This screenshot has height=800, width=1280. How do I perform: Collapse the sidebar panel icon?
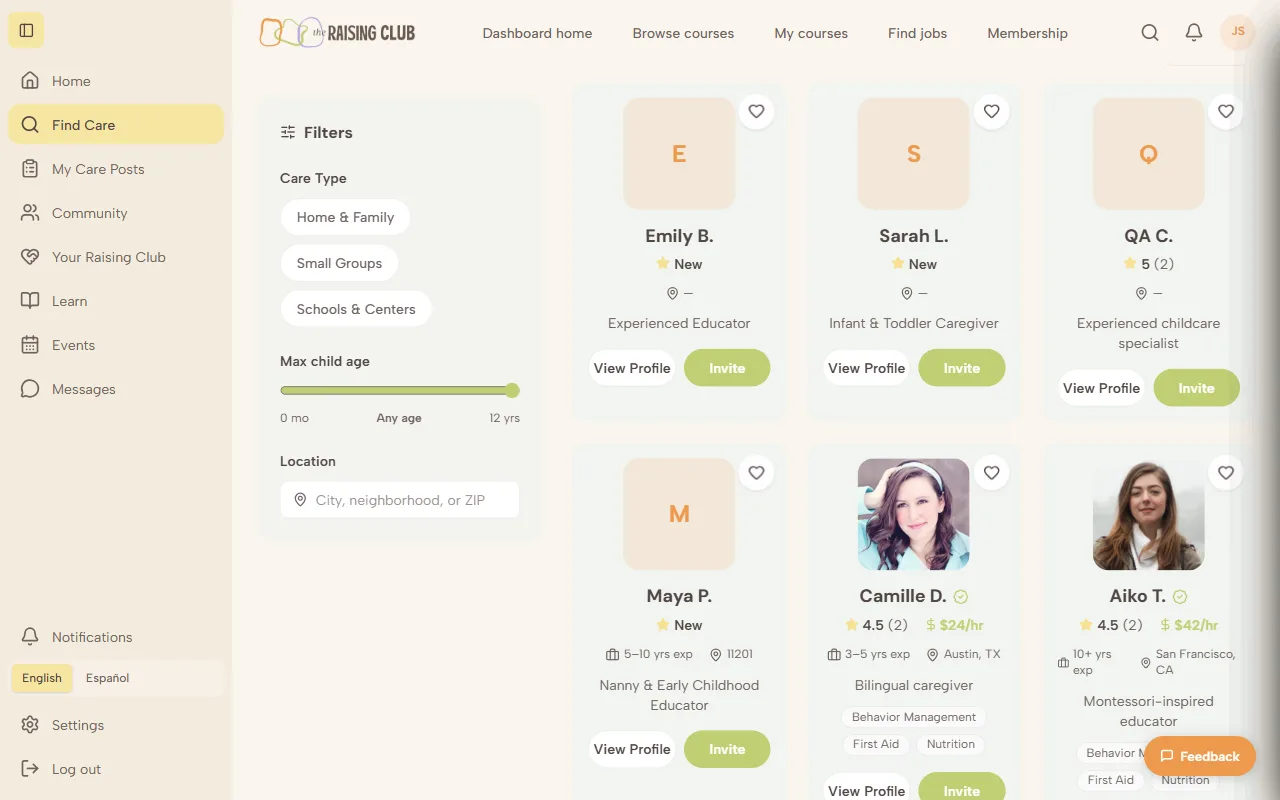26,30
